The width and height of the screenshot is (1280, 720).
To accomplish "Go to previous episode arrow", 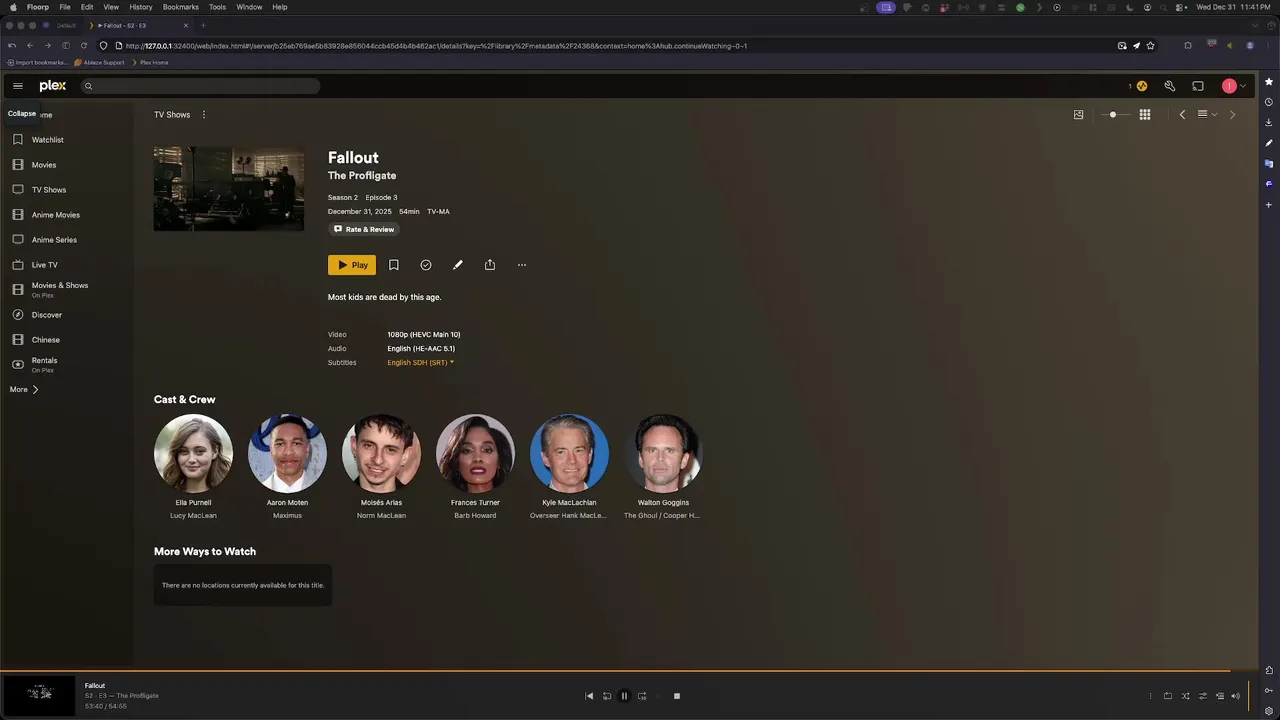I will 1182,115.
